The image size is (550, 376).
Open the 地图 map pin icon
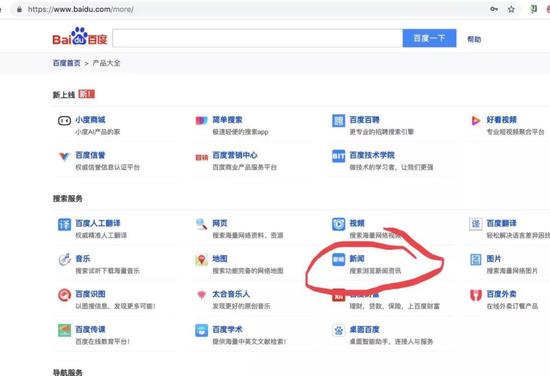[x=201, y=260]
